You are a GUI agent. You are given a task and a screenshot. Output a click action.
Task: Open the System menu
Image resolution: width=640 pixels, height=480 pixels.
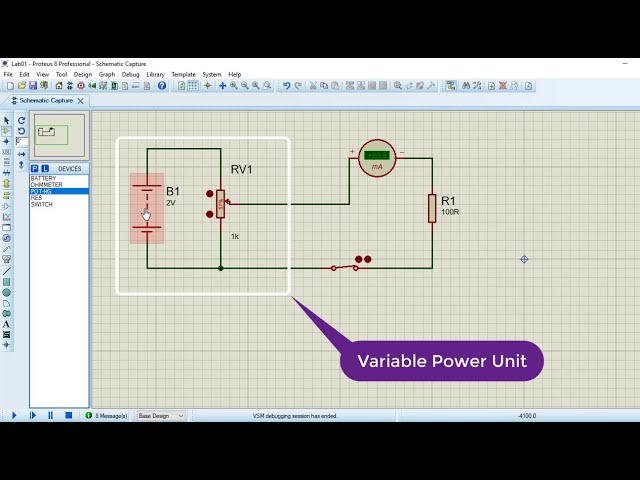(x=211, y=74)
